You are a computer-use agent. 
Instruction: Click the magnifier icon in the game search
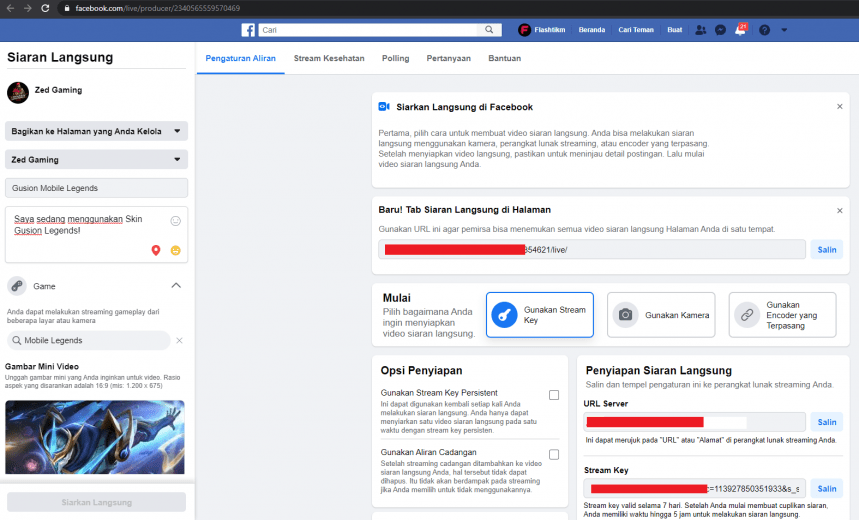(x=17, y=340)
